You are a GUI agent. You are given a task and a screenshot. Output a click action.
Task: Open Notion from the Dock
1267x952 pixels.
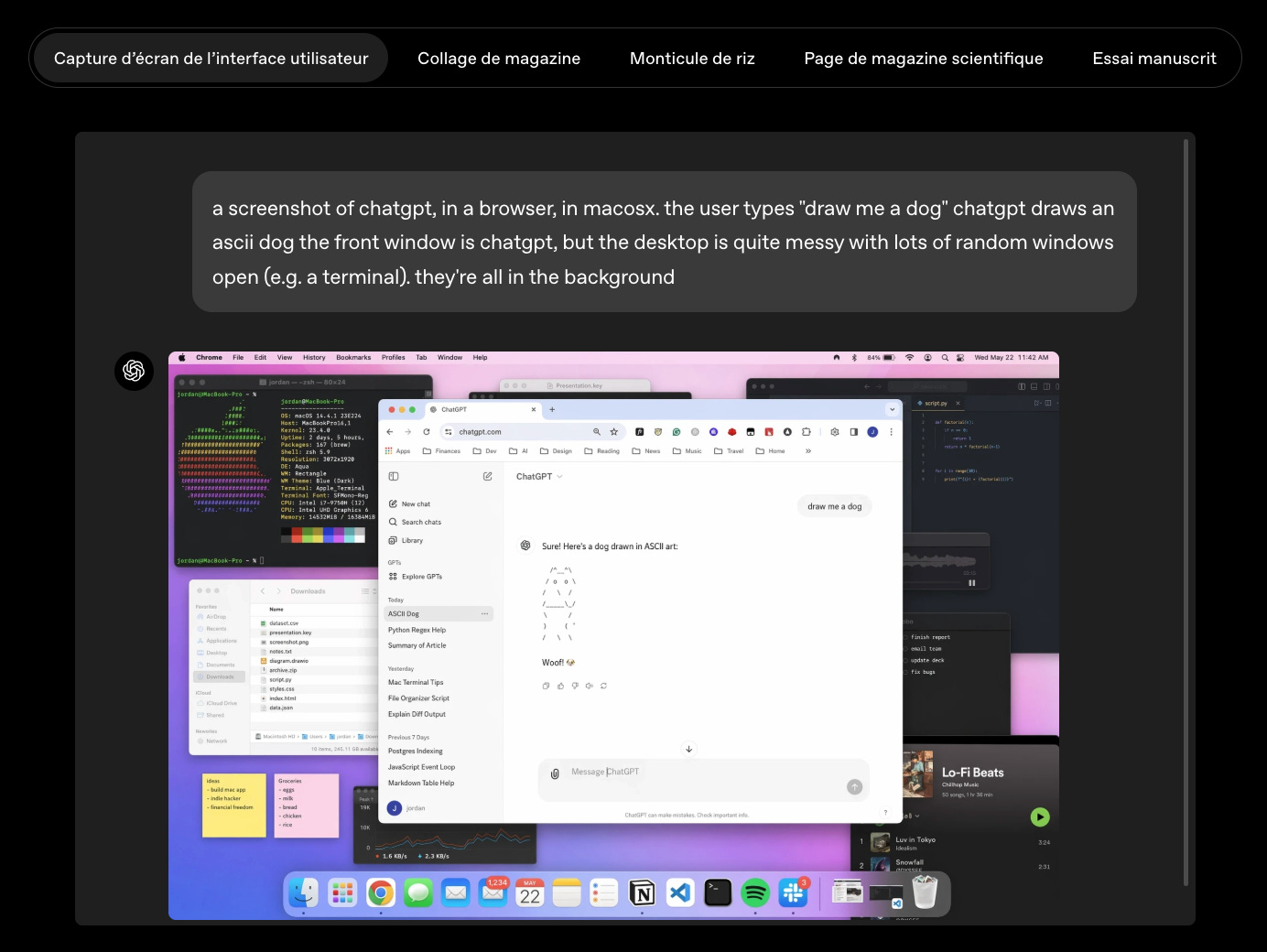(x=643, y=892)
